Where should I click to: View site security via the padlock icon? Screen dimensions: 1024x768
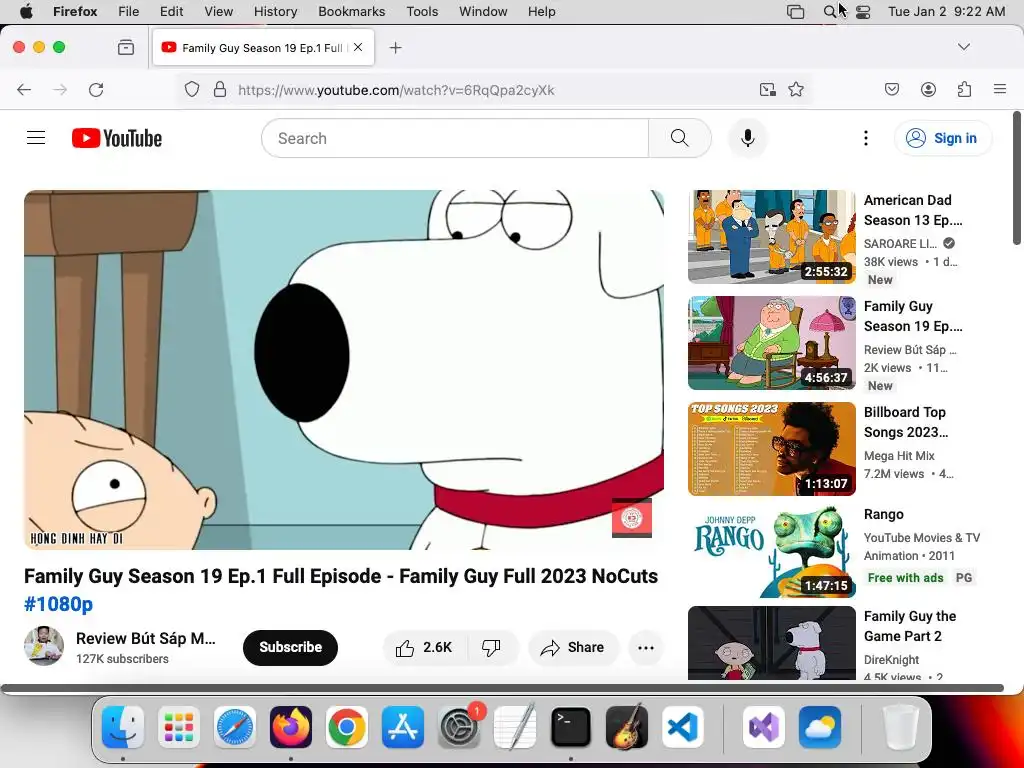point(220,89)
